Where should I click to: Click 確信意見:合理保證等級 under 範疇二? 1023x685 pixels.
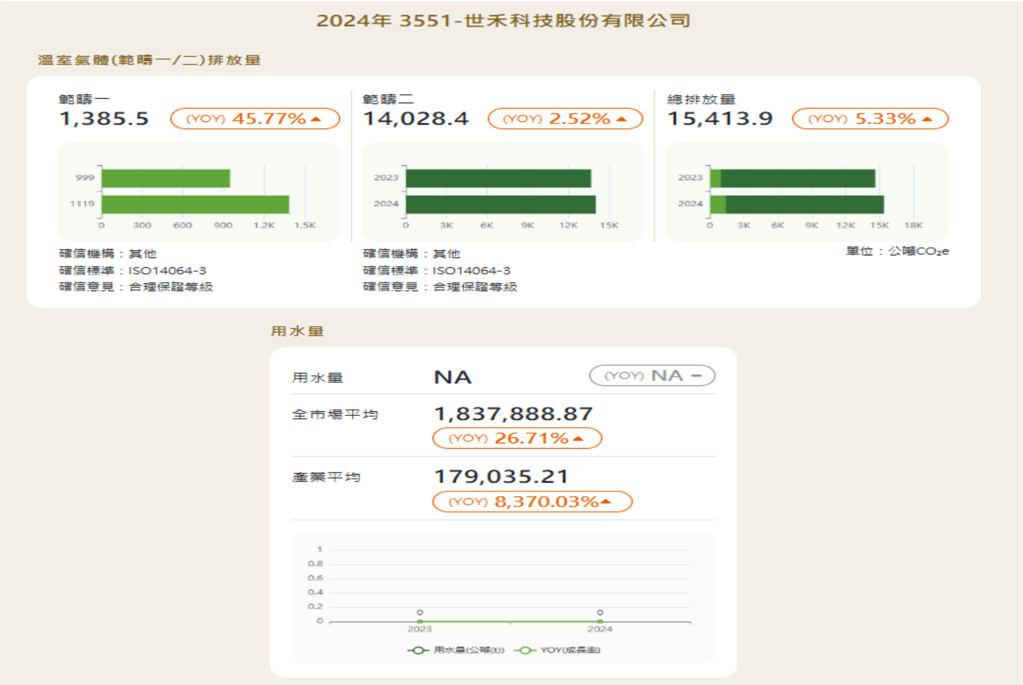(440, 286)
